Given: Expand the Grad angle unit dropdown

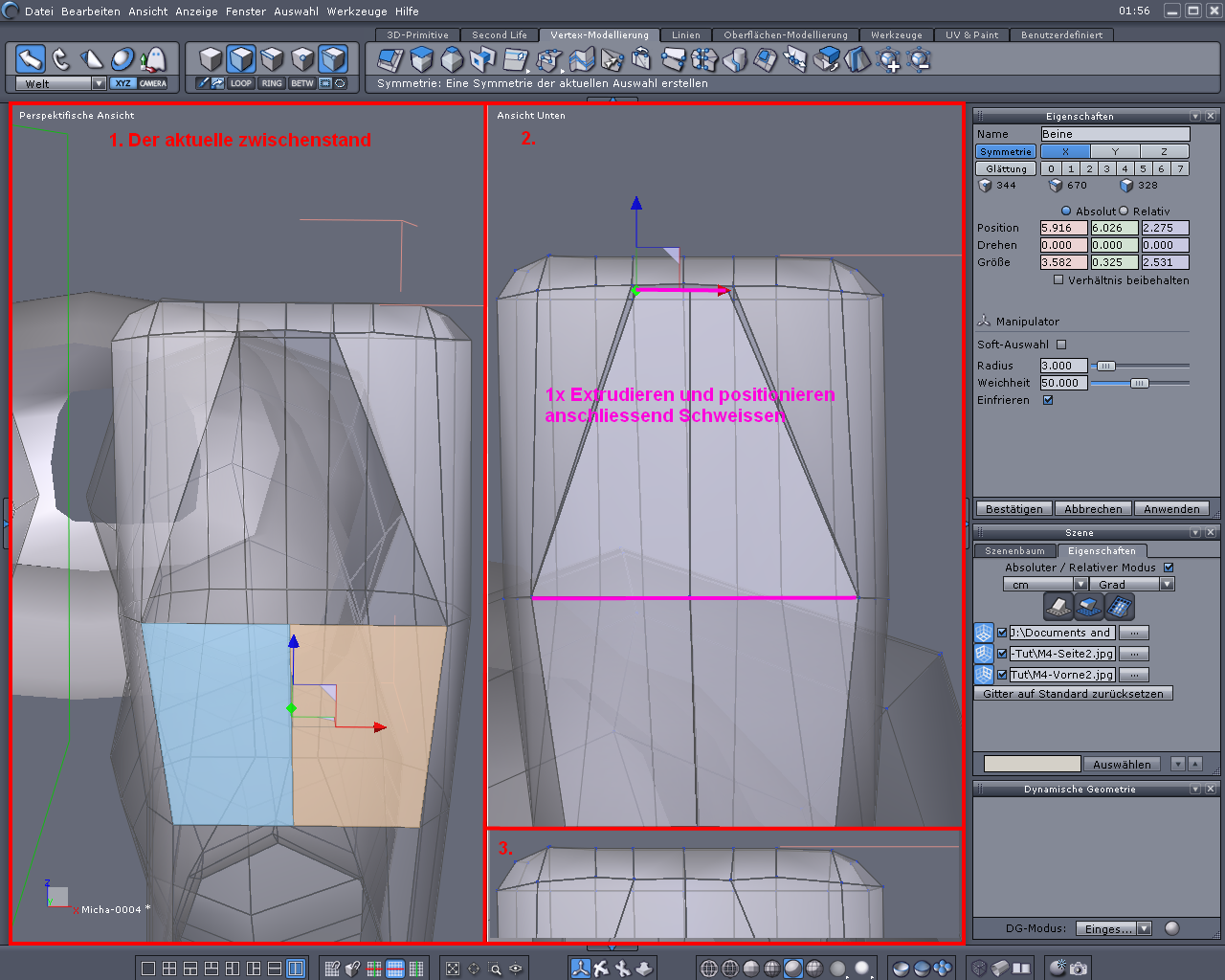Looking at the screenshot, I should [x=1166, y=585].
